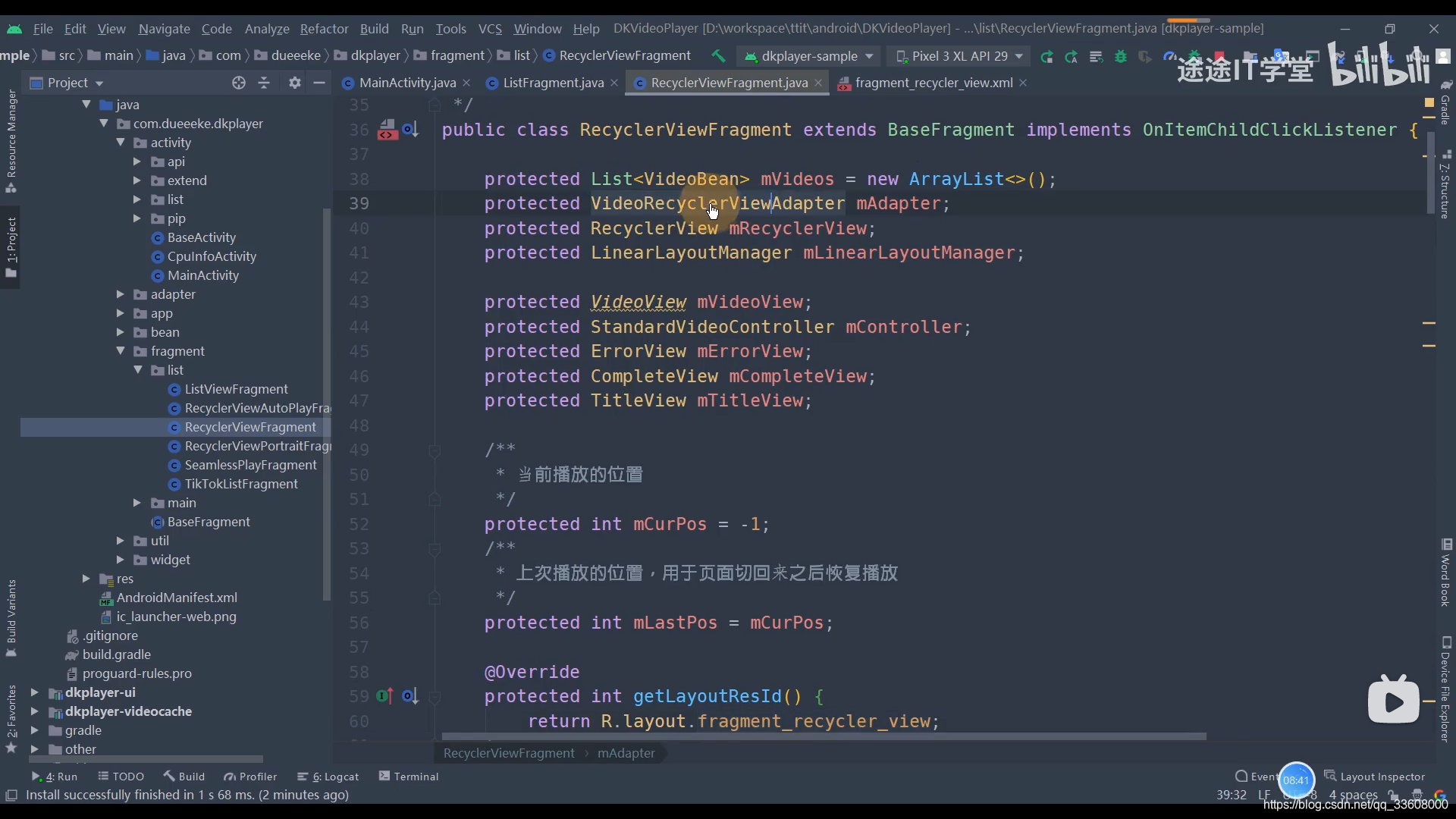Click the Make Project hammer icon
Image resolution: width=1456 pixels, height=819 pixels.
coord(718,56)
